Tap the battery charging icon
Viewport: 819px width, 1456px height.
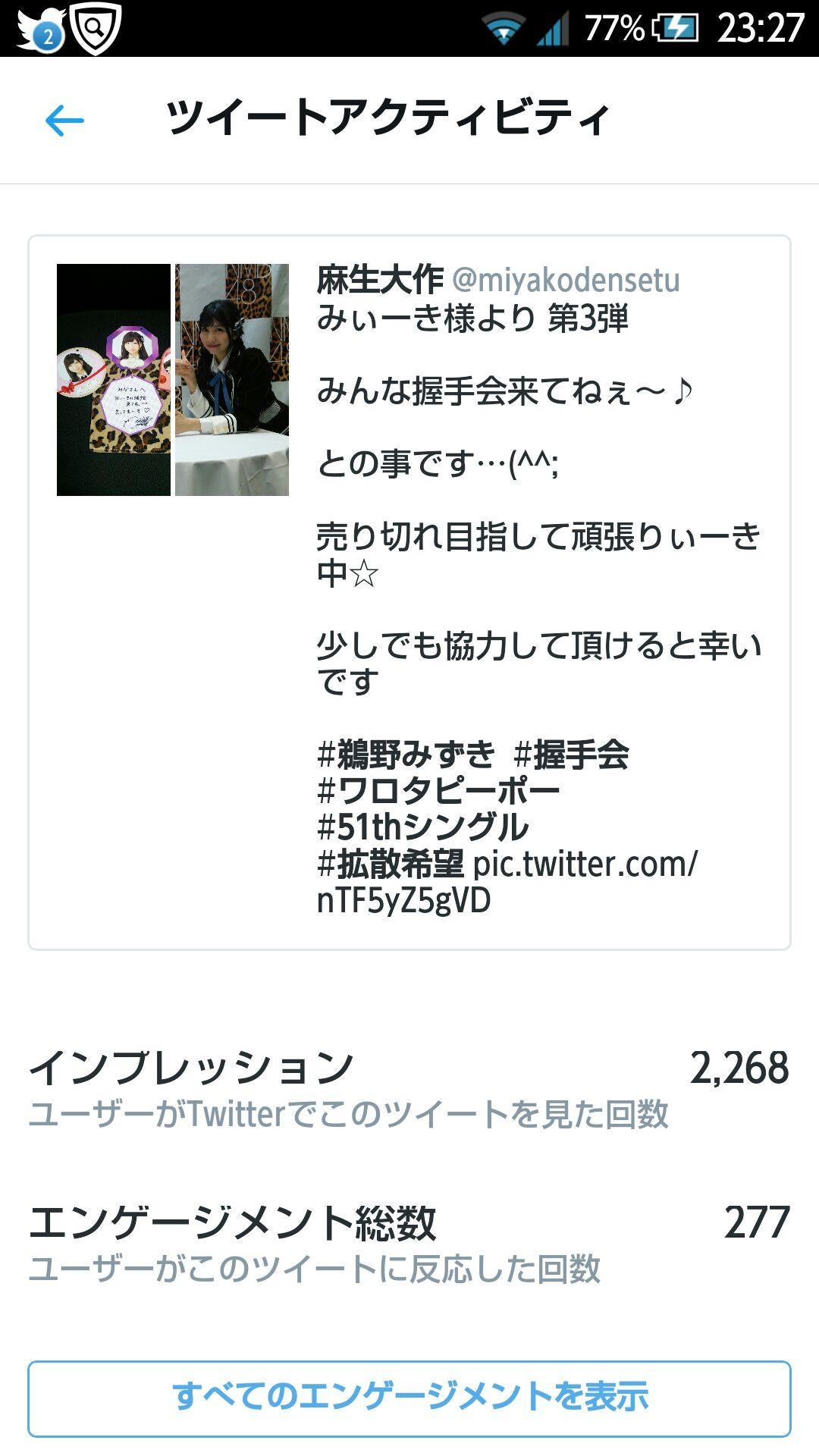coord(676,29)
